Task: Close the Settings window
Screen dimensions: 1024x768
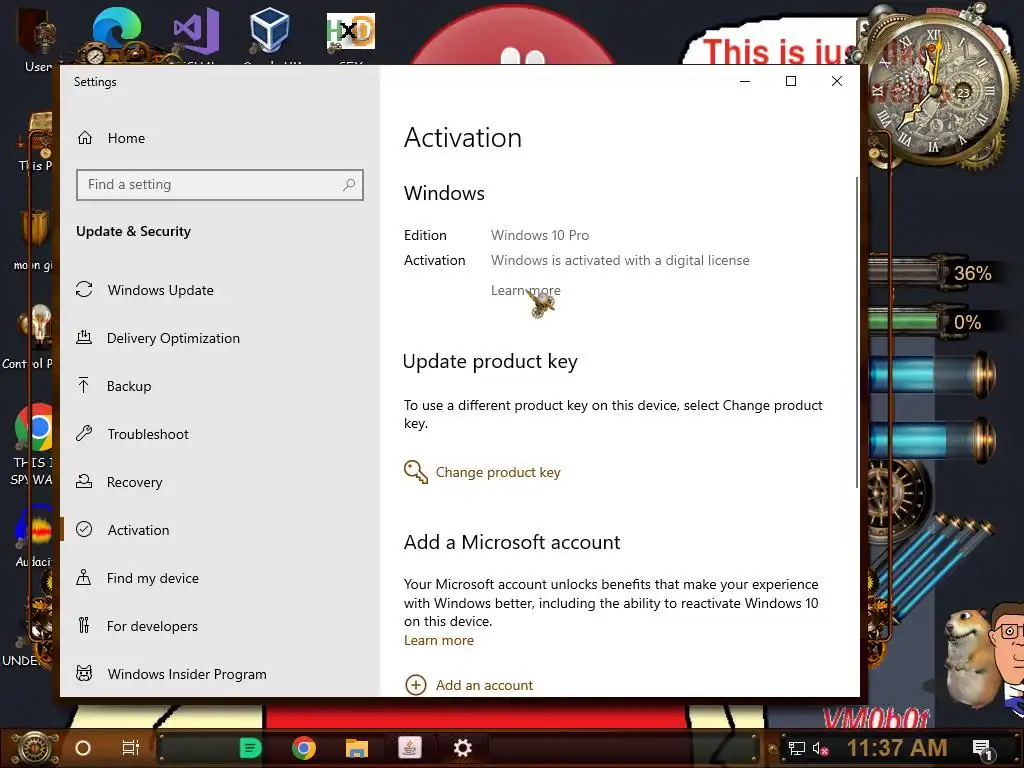Action: [x=837, y=81]
